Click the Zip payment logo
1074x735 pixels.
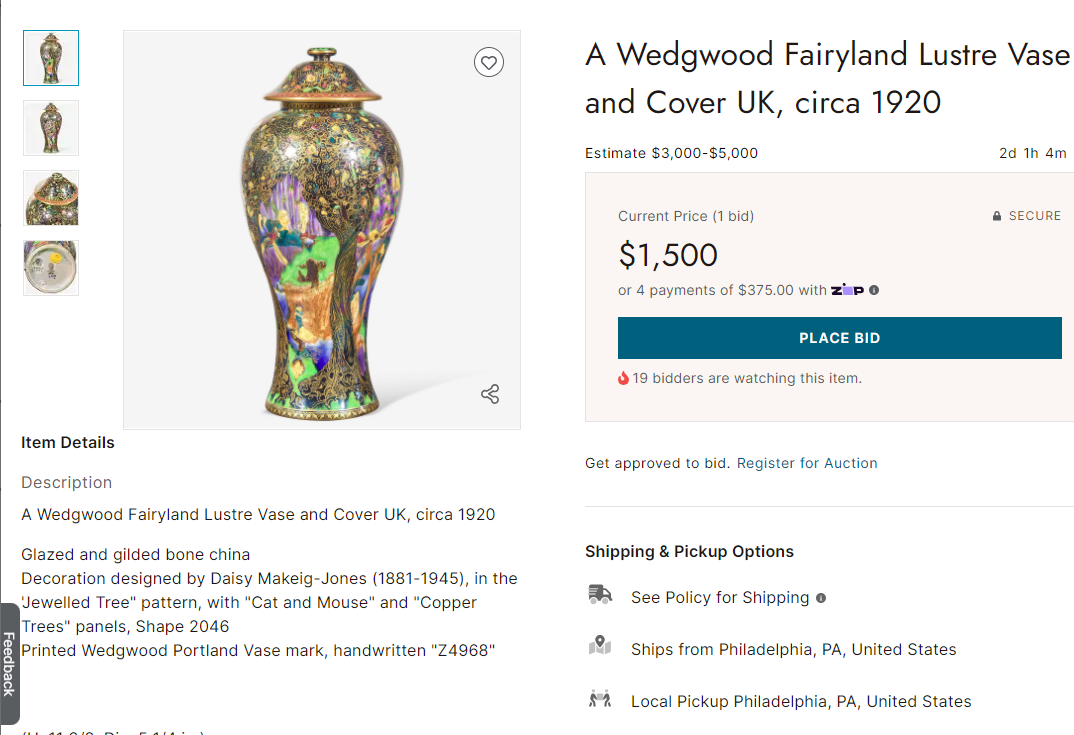(x=847, y=290)
